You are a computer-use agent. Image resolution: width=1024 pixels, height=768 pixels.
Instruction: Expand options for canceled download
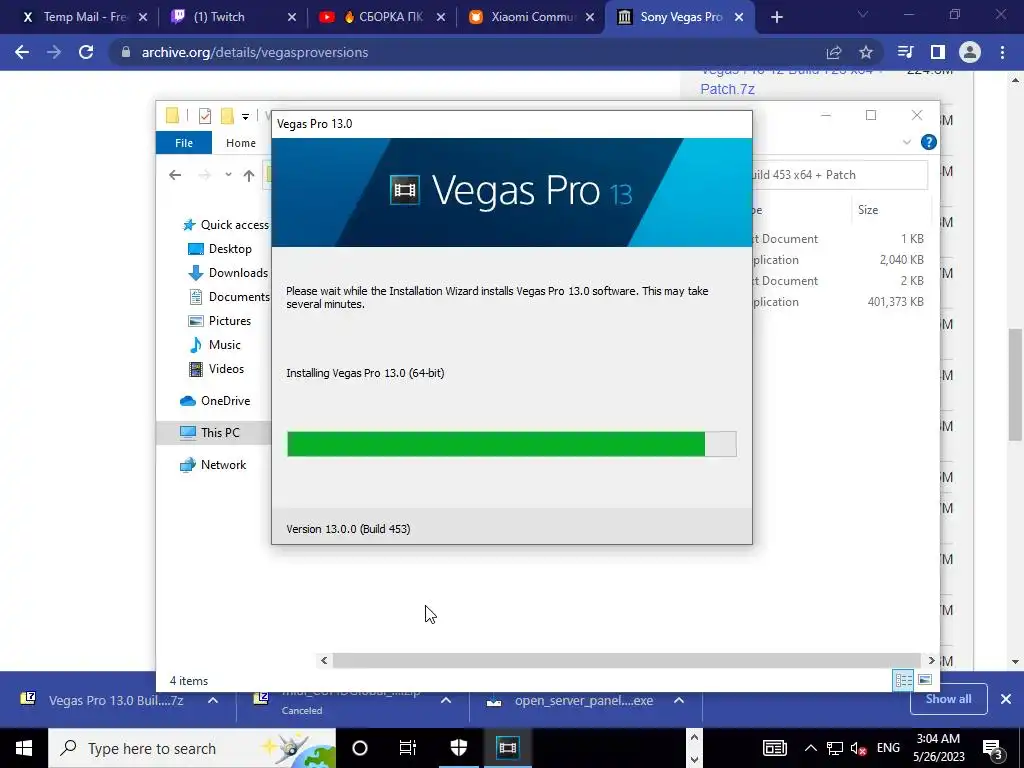click(445, 700)
